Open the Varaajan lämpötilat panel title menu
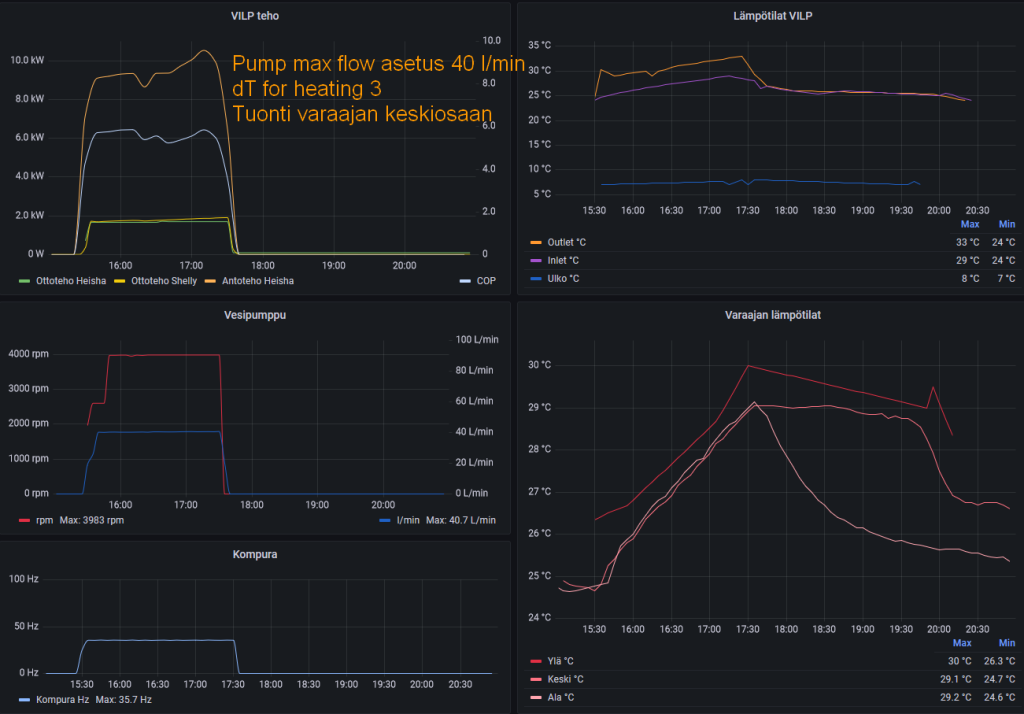1024x714 pixels. [773, 315]
